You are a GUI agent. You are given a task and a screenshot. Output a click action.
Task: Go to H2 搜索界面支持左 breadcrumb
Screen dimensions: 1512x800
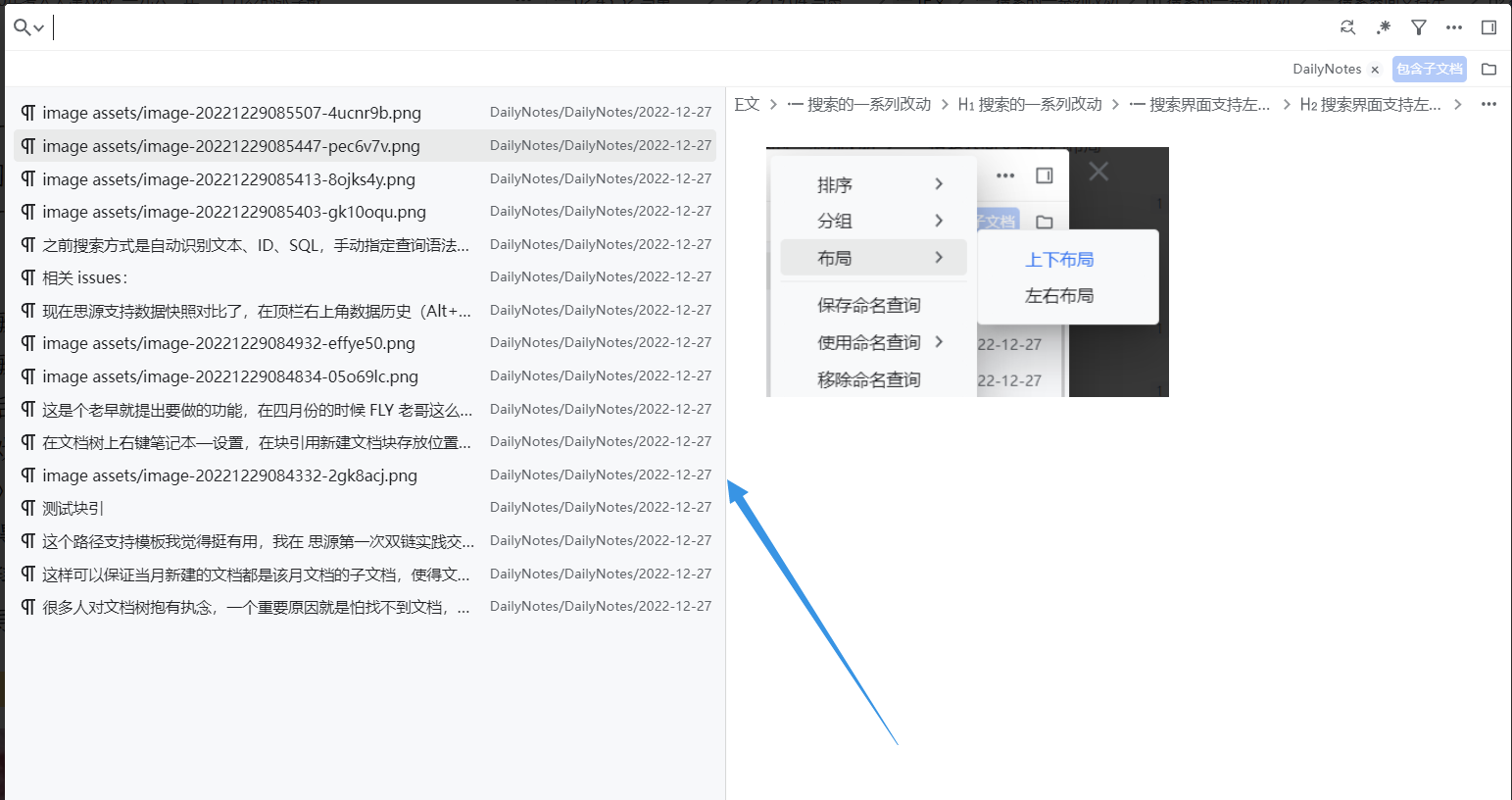tap(1370, 104)
